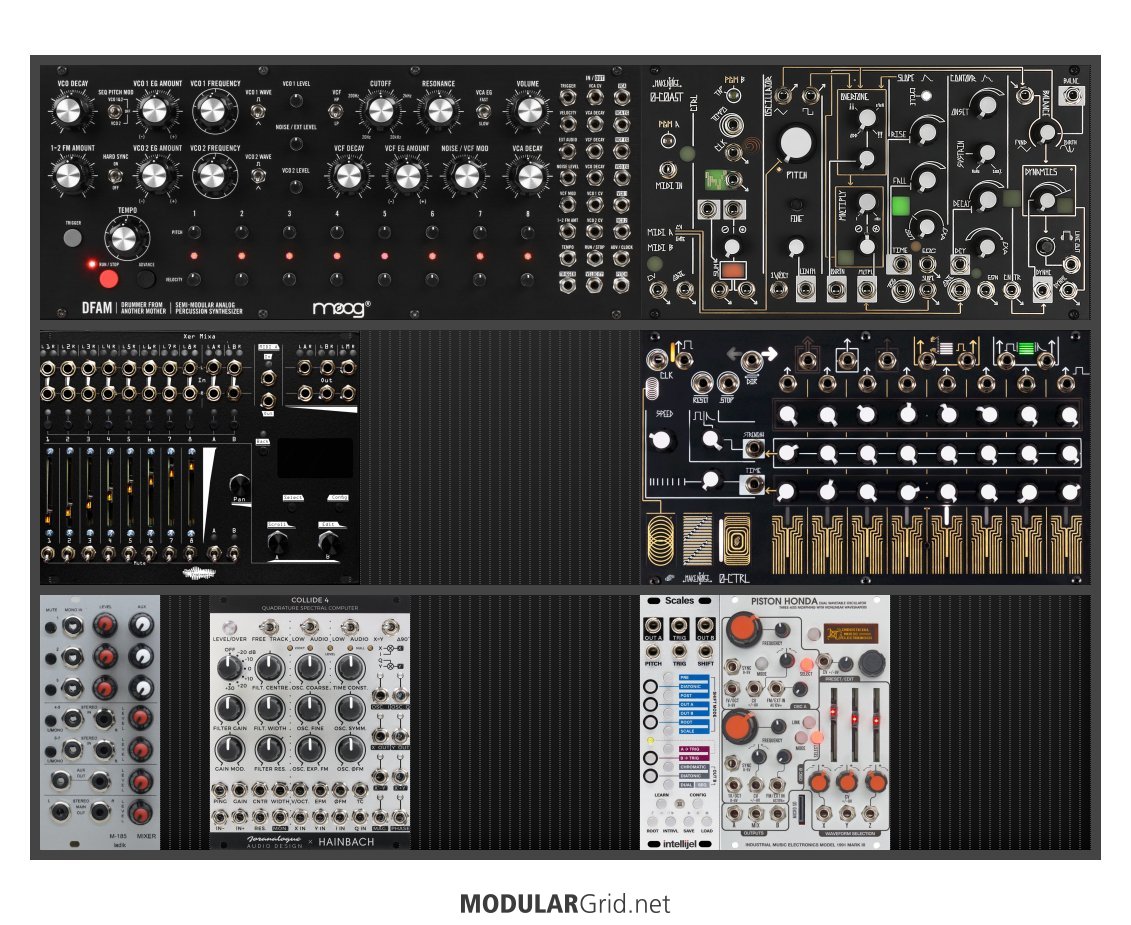The image size is (1131, 925).
Task: Click the Xer Mixa Pan knob
Action: click(x=239, y=485)
